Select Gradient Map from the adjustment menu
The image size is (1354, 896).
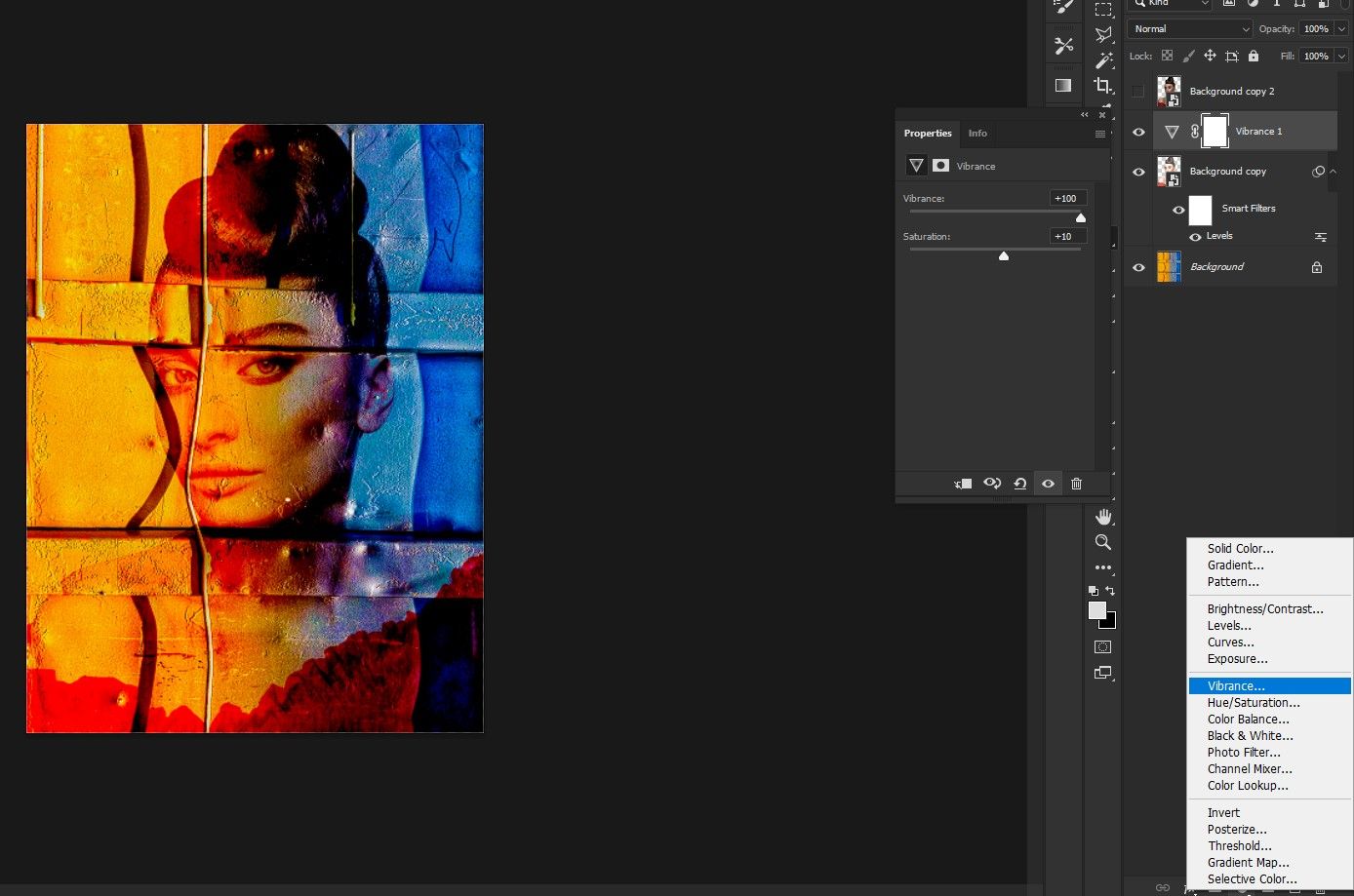pyautogui.click(x=1249, y=862)
